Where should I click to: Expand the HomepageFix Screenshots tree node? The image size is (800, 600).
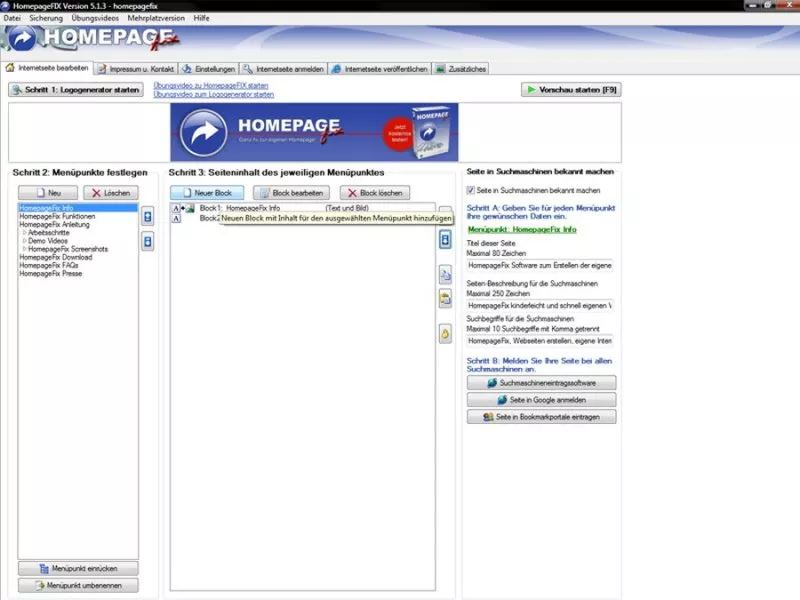coord(24,249)
